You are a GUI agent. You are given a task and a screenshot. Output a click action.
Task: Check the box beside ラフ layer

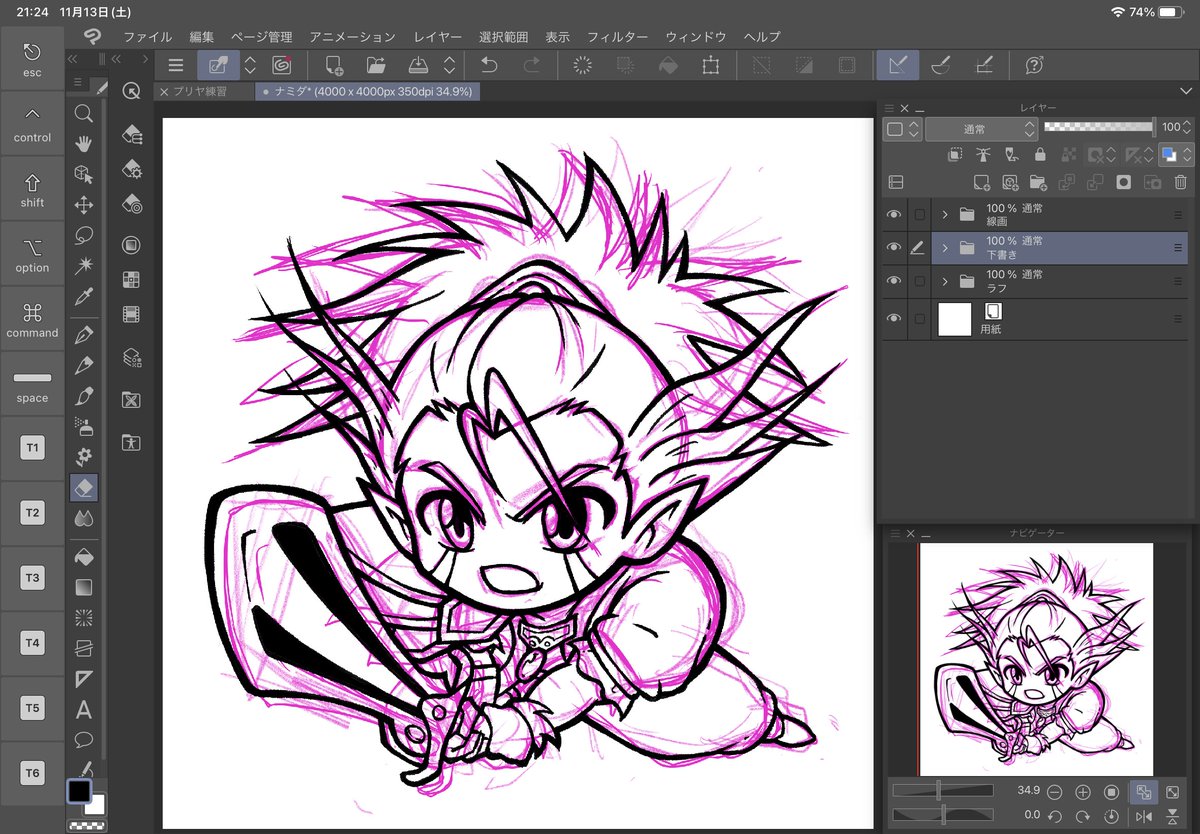tap(920, 281)
